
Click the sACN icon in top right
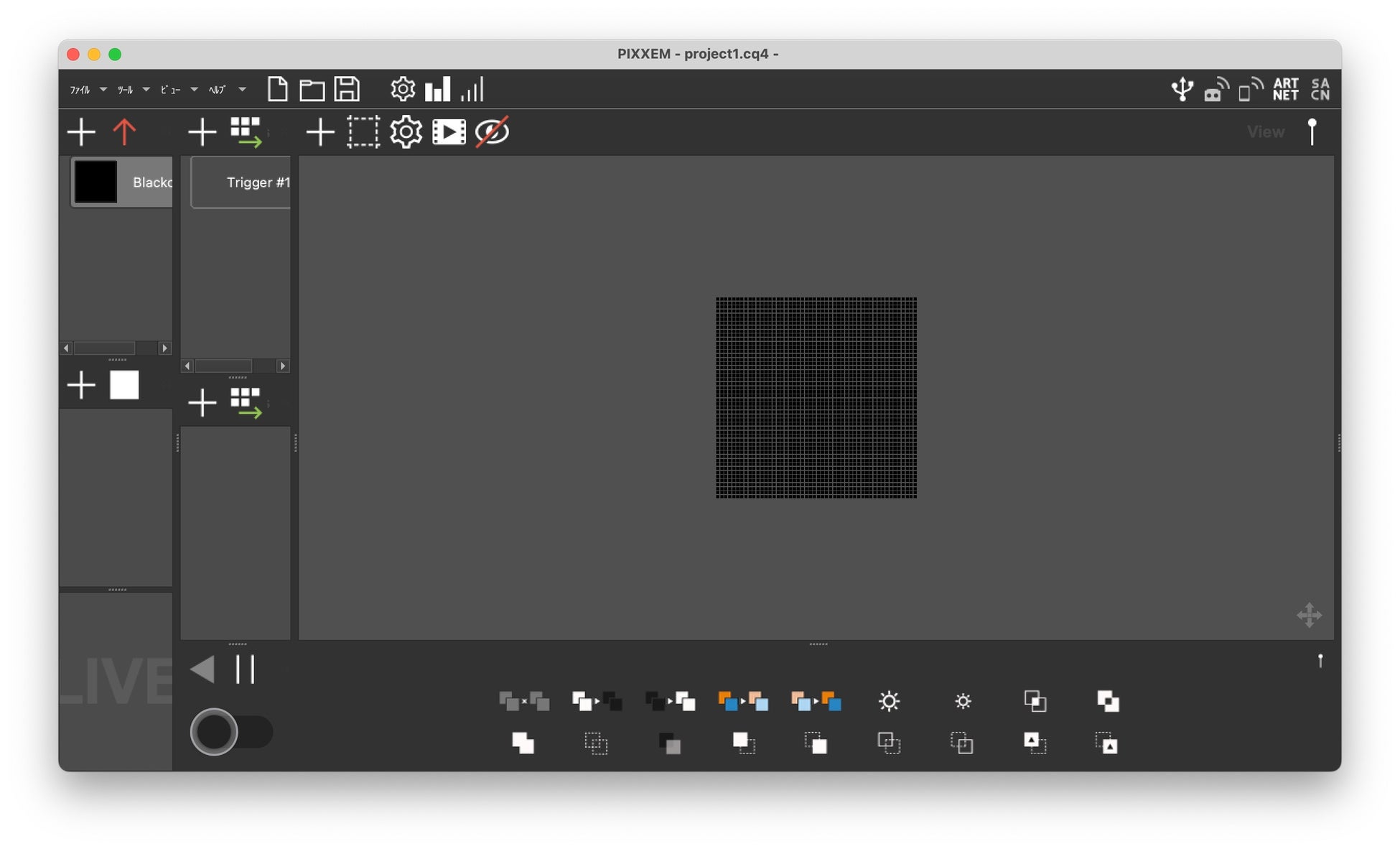1320,90
